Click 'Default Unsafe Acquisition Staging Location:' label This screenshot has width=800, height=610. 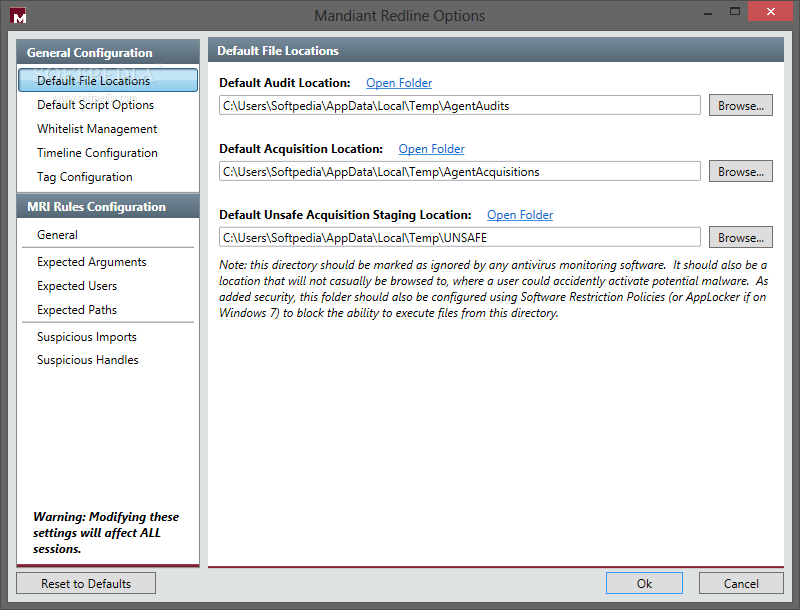(345, 215)
